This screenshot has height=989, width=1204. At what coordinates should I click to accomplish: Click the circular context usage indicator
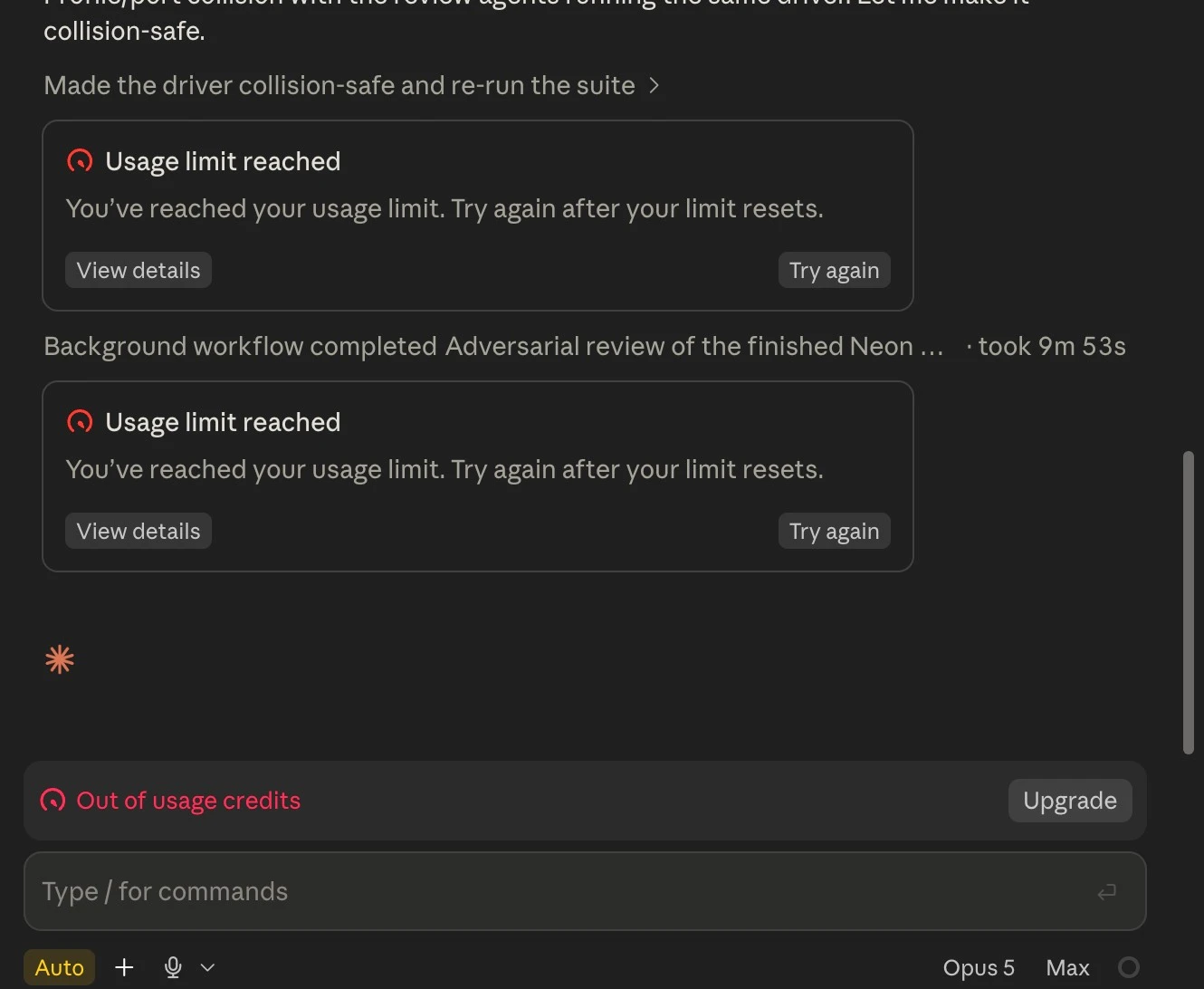(x=1129, y=967)
